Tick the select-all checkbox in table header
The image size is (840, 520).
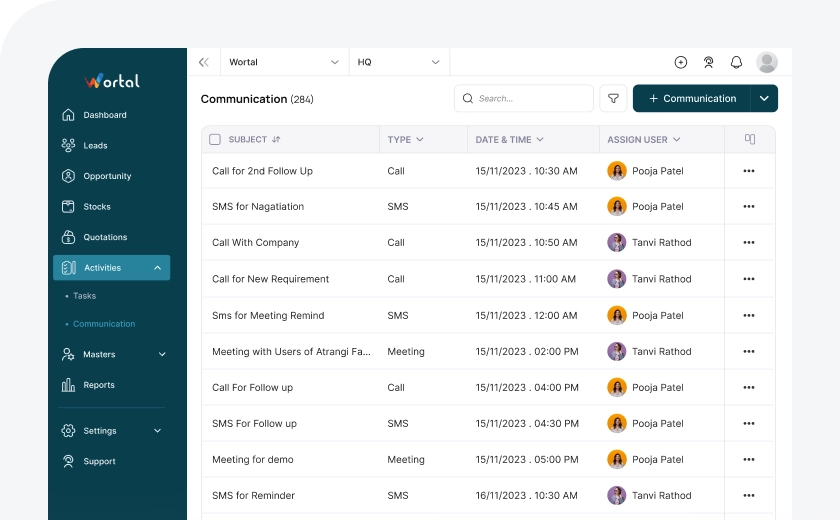tap(215, 140)
